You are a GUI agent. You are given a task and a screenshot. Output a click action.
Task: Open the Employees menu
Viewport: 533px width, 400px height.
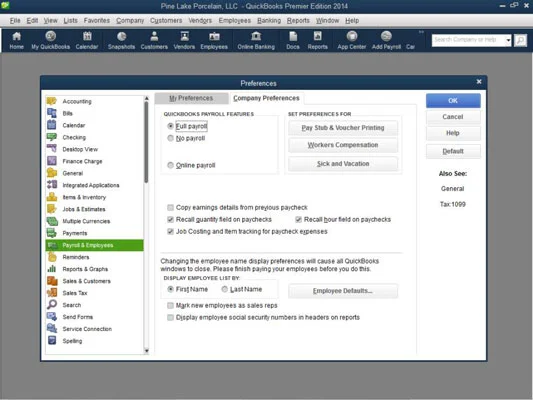[x=235, y=20]
